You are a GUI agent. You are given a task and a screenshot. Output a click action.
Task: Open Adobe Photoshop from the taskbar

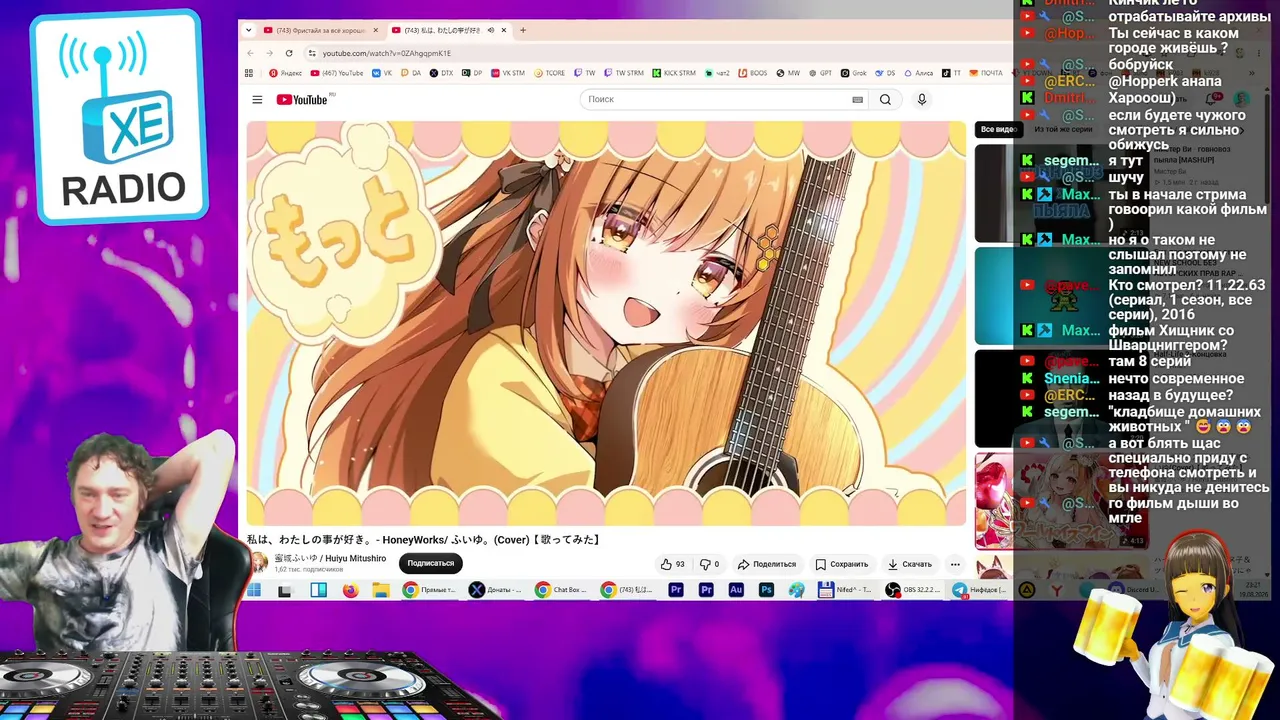[x=767, y=590]
